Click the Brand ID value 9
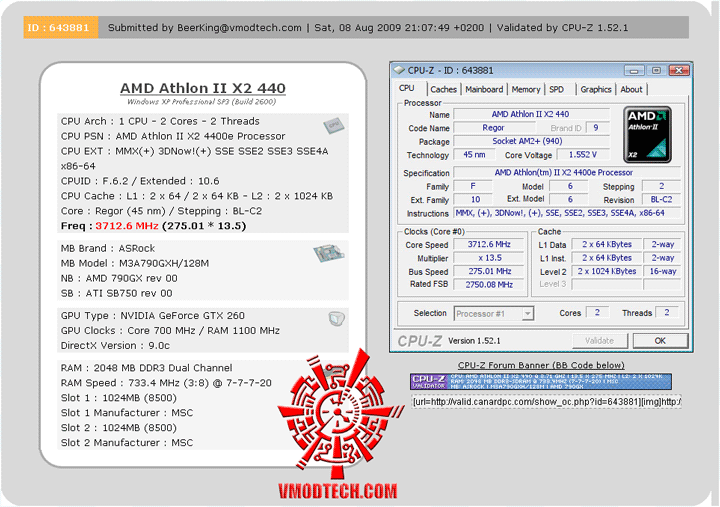Viewport: 720px width, 507px height. click(x=596, y=128)
